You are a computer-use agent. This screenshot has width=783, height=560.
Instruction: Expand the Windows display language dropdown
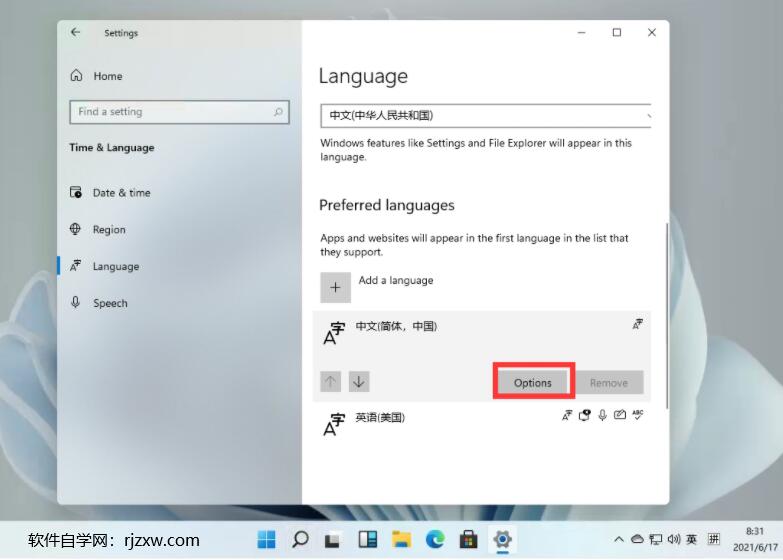(485, 115)
